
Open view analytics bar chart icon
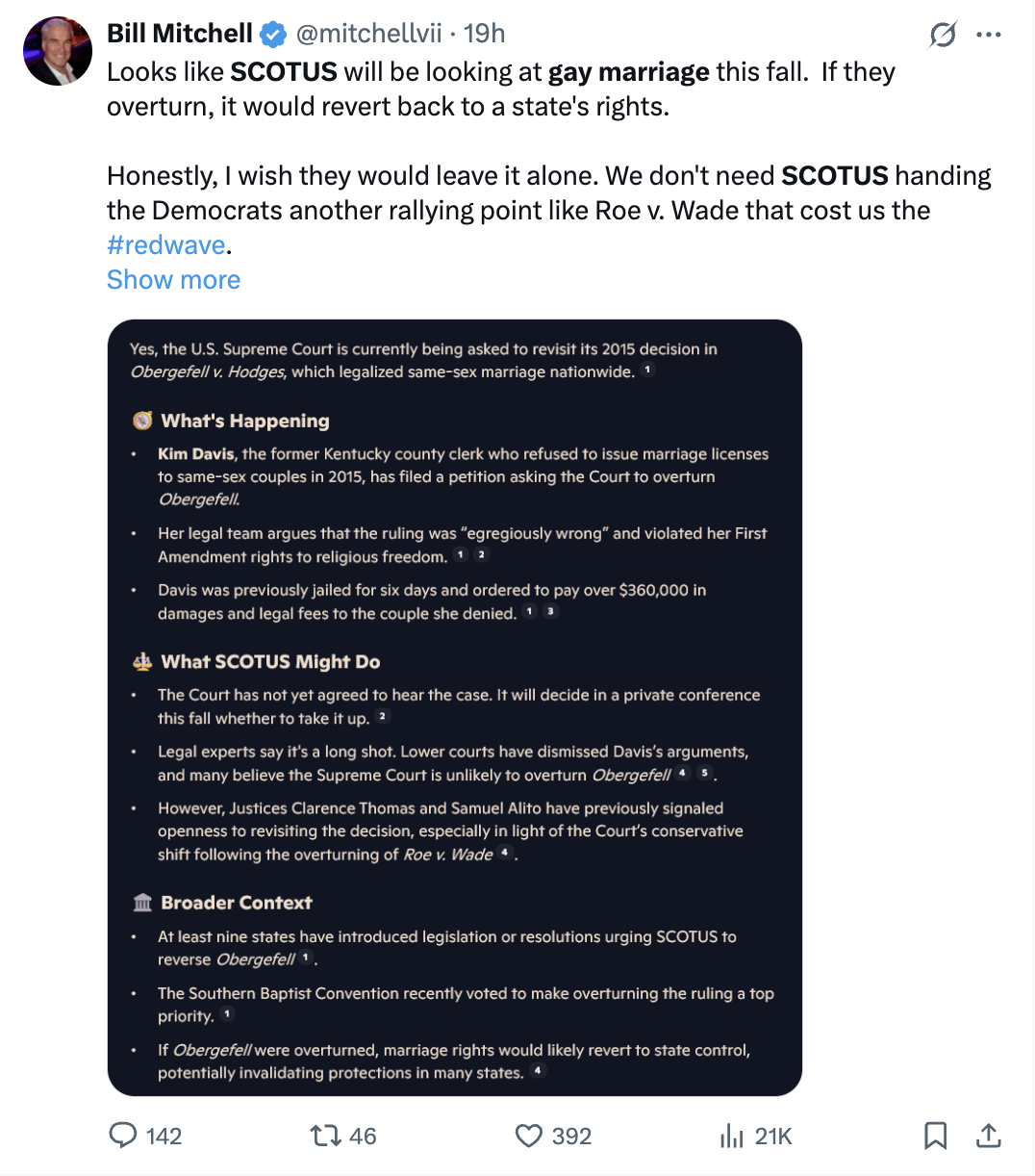pyautogui.click(x=732, y=1136)
